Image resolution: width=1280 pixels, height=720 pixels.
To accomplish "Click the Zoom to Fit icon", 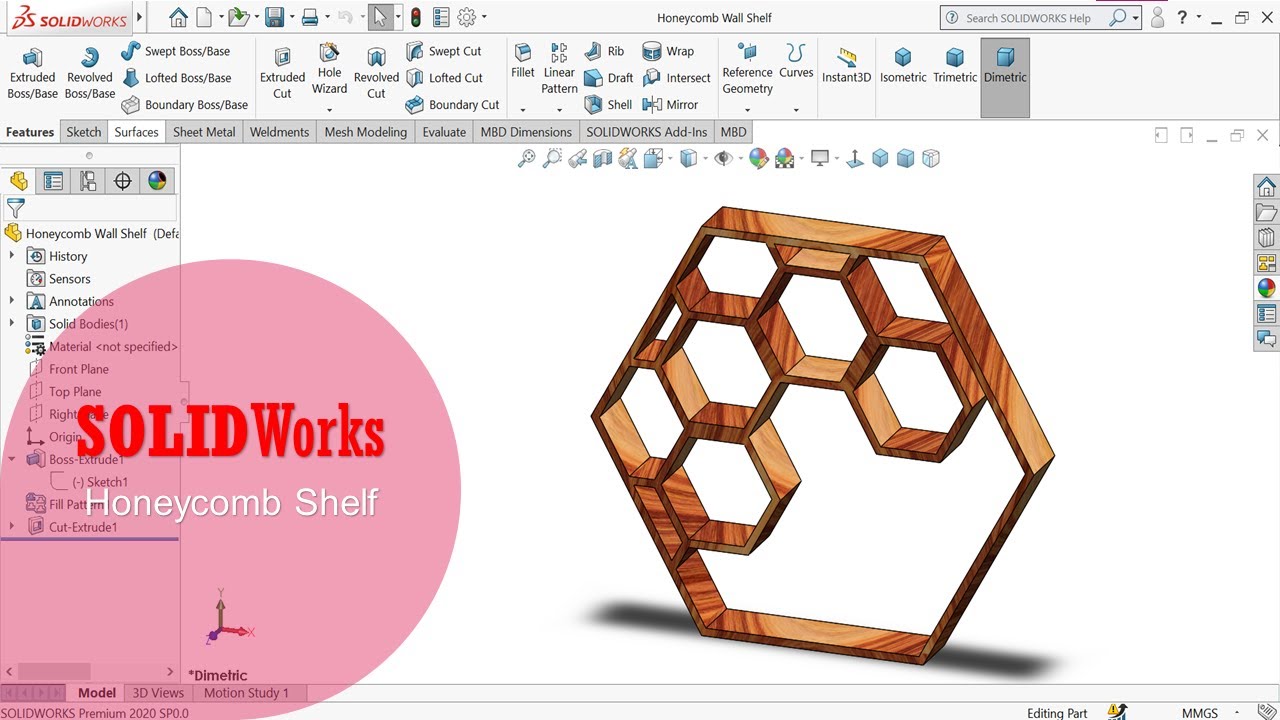I will pyautogui.click(x=526, y=158).
